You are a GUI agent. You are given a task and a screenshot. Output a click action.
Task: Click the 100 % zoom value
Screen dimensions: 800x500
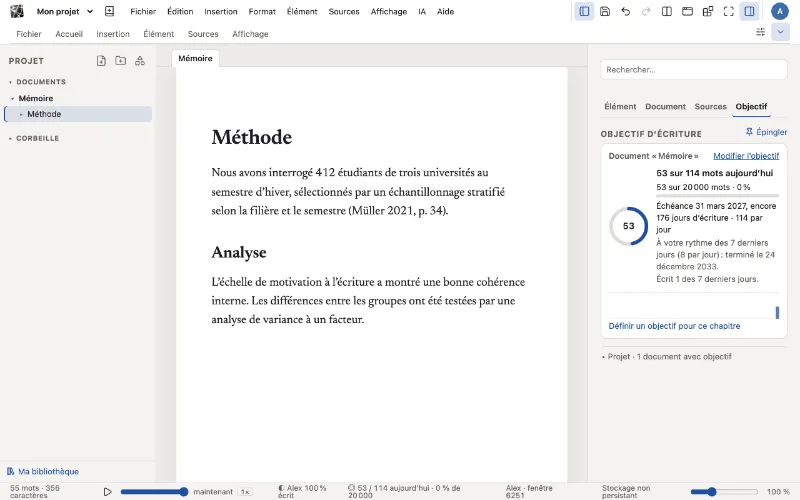[778, 492]
